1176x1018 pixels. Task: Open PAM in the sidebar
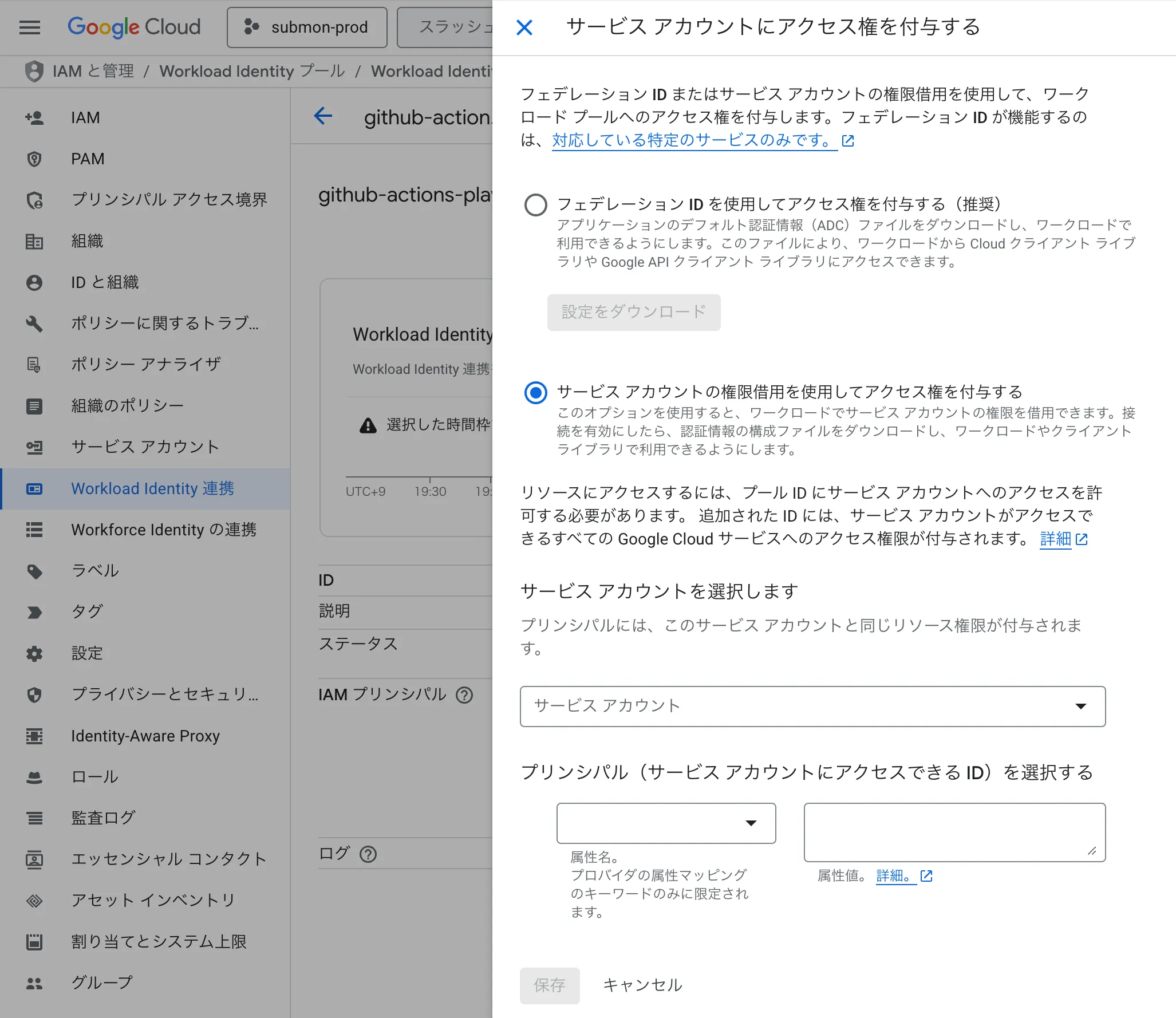point(145,159)
